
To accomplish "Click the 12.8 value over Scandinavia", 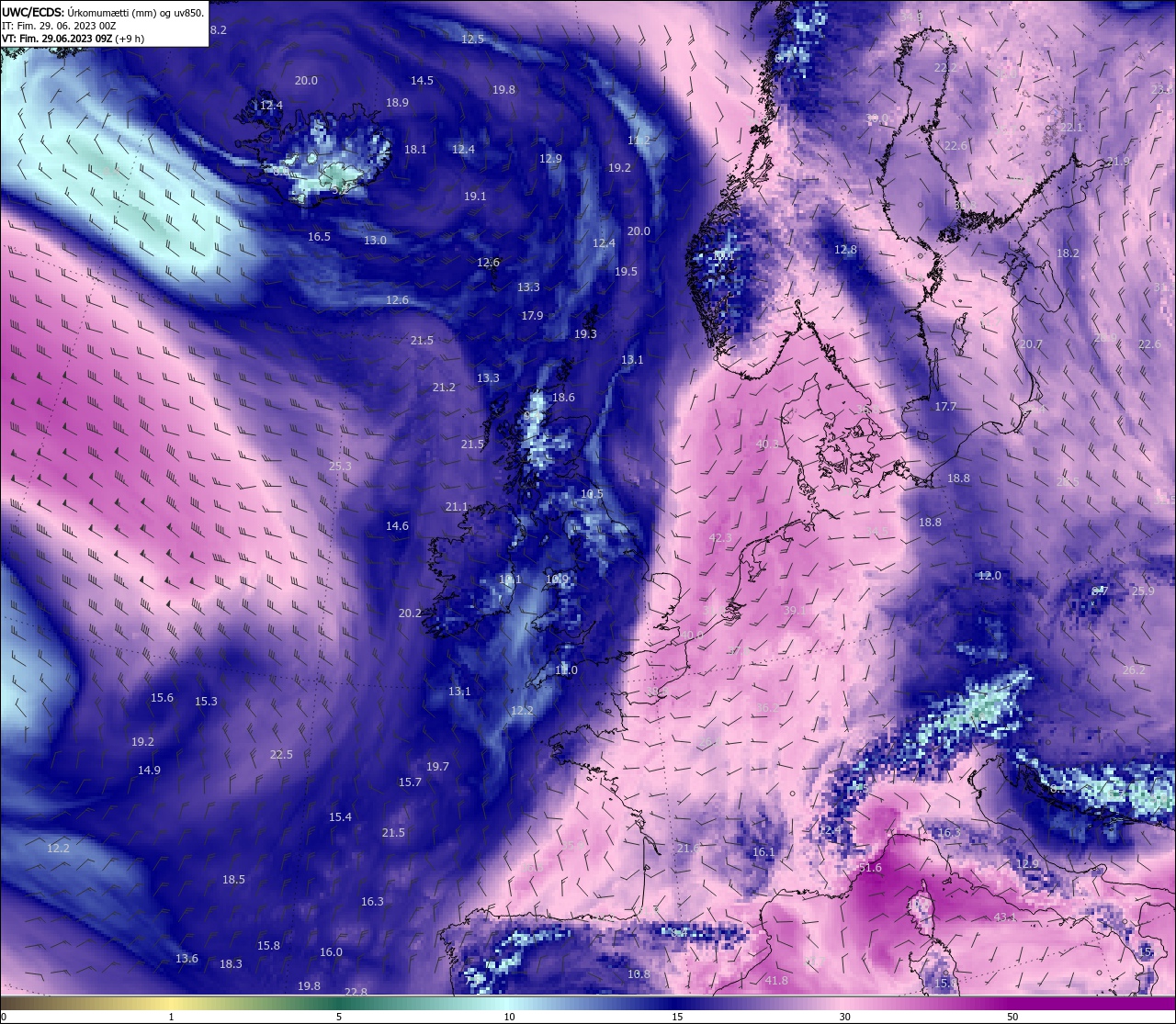I will pyautogui.click(x=845, y=250).
